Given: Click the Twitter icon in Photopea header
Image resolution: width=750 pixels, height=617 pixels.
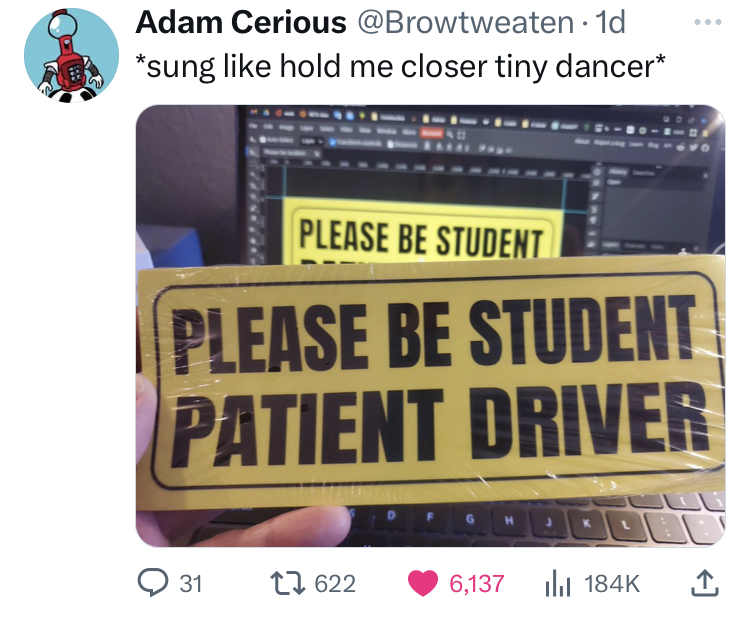Looking at the screenshot, I should pyautogui.click(x=692, y=148).
